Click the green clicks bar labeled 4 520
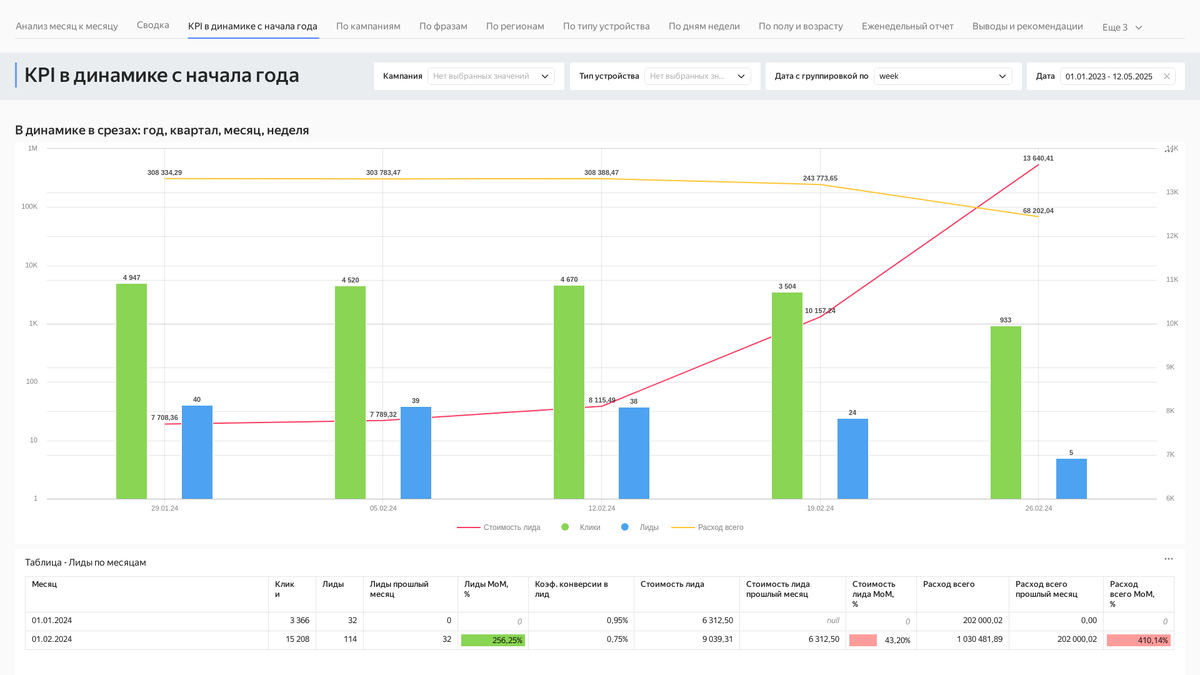1200x675 pixels. tap(350, 392)
